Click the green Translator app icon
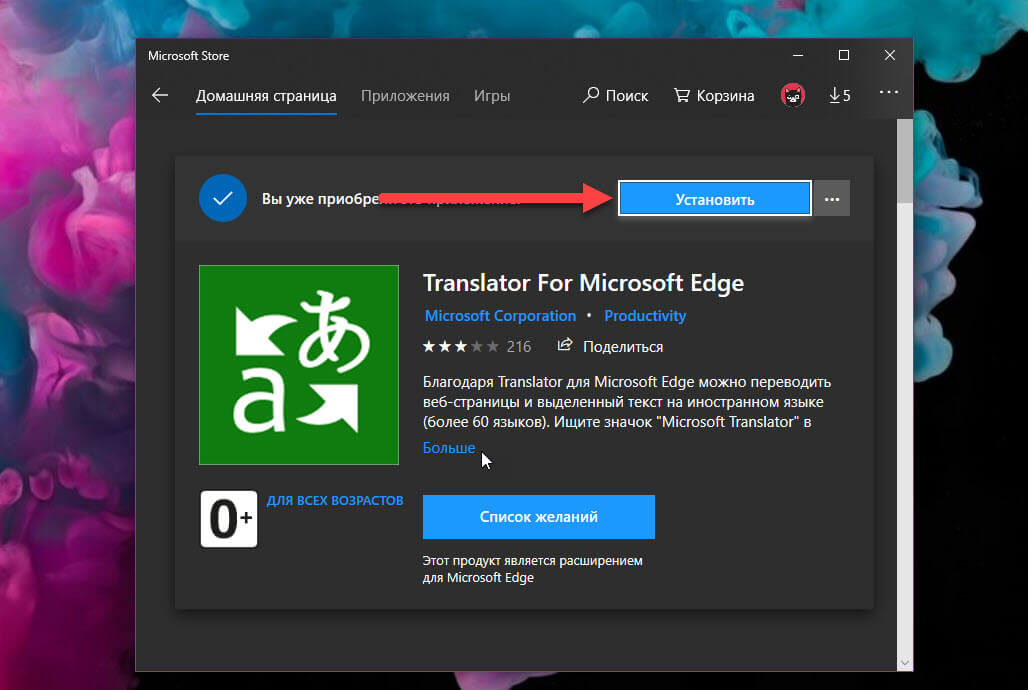 pyautogui.click(x=299, y=365)
